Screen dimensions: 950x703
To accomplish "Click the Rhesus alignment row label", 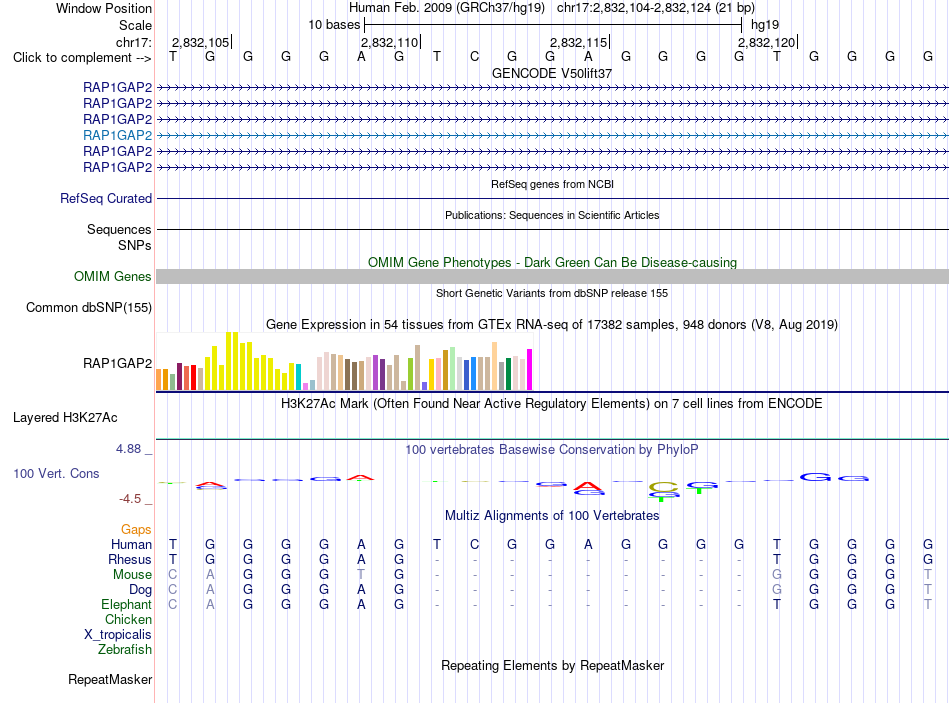I will (130, 559).
